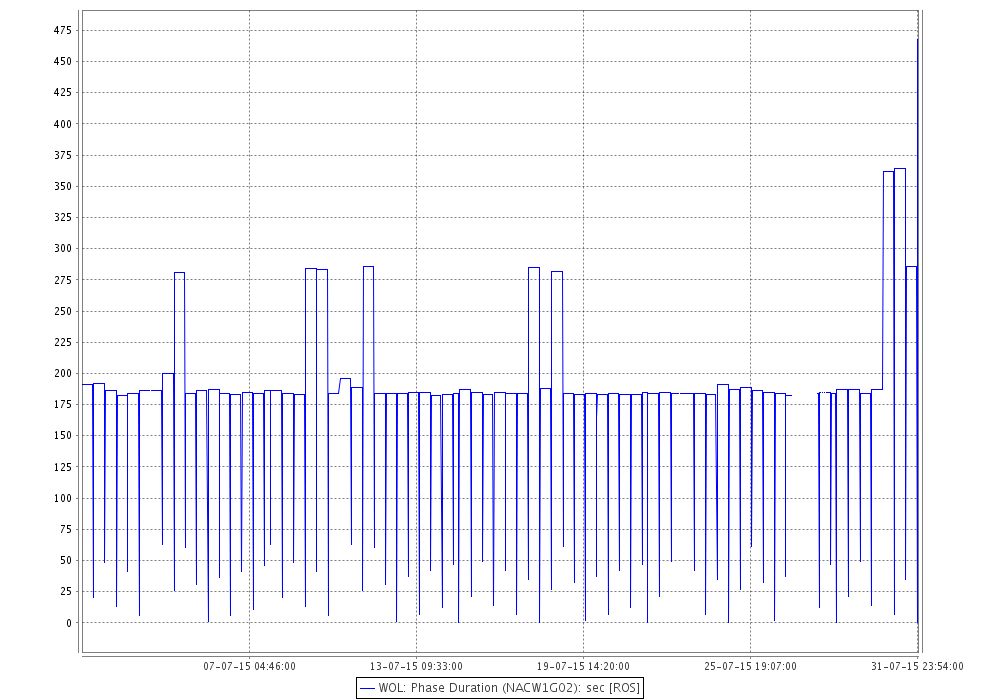The image size is (1000, 700).
Task: Click the y-axis value 100
Action: [x=62, y=498]
